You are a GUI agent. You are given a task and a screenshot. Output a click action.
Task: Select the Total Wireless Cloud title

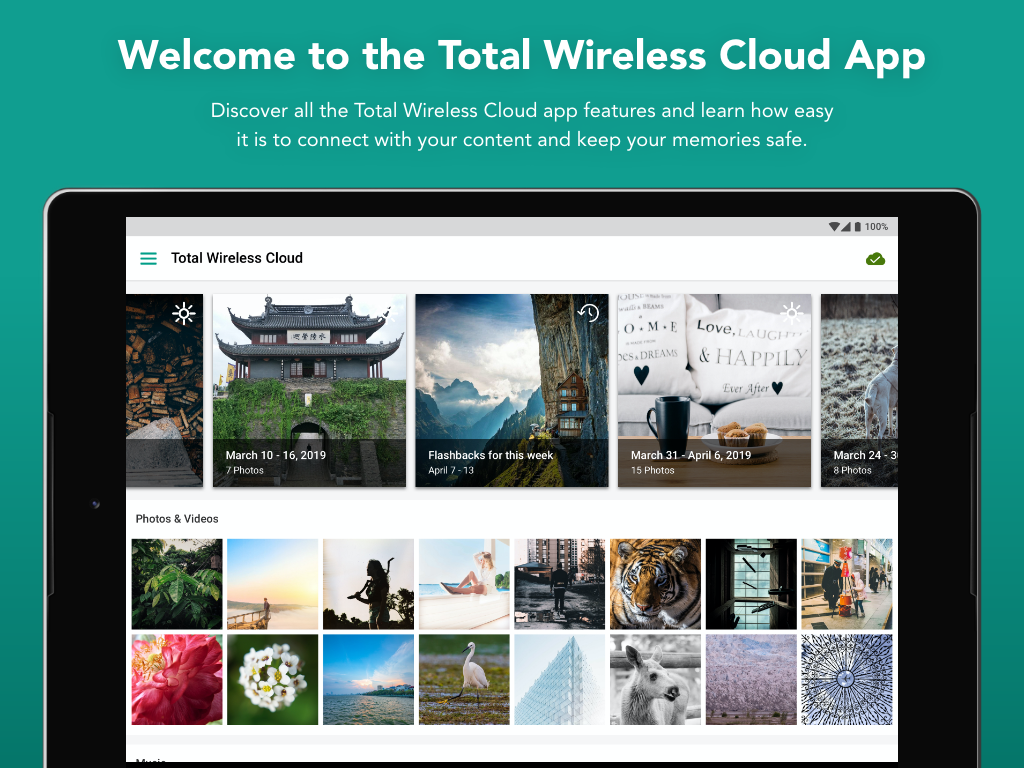click(x=237, y=258)
